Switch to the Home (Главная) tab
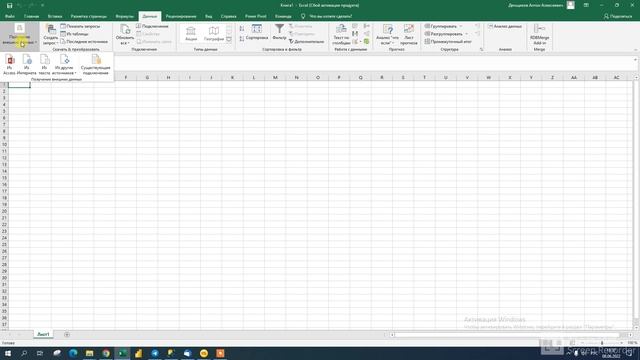Viewport: 640px width, 360px height. click(x=31, y=16)
